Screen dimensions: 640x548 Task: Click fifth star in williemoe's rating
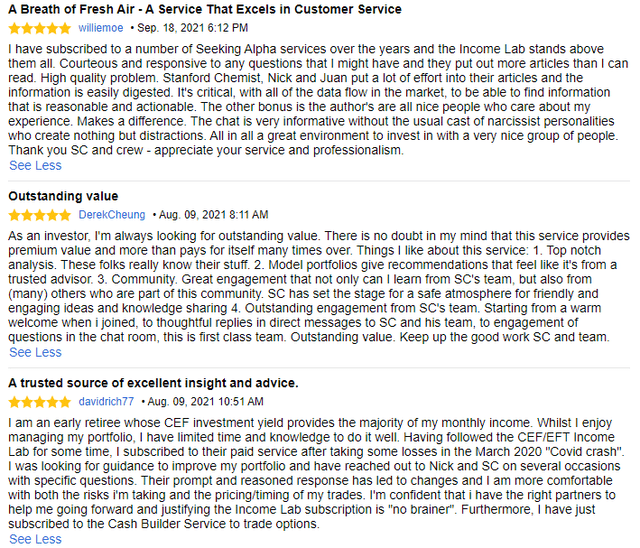[x=64, y=28]
